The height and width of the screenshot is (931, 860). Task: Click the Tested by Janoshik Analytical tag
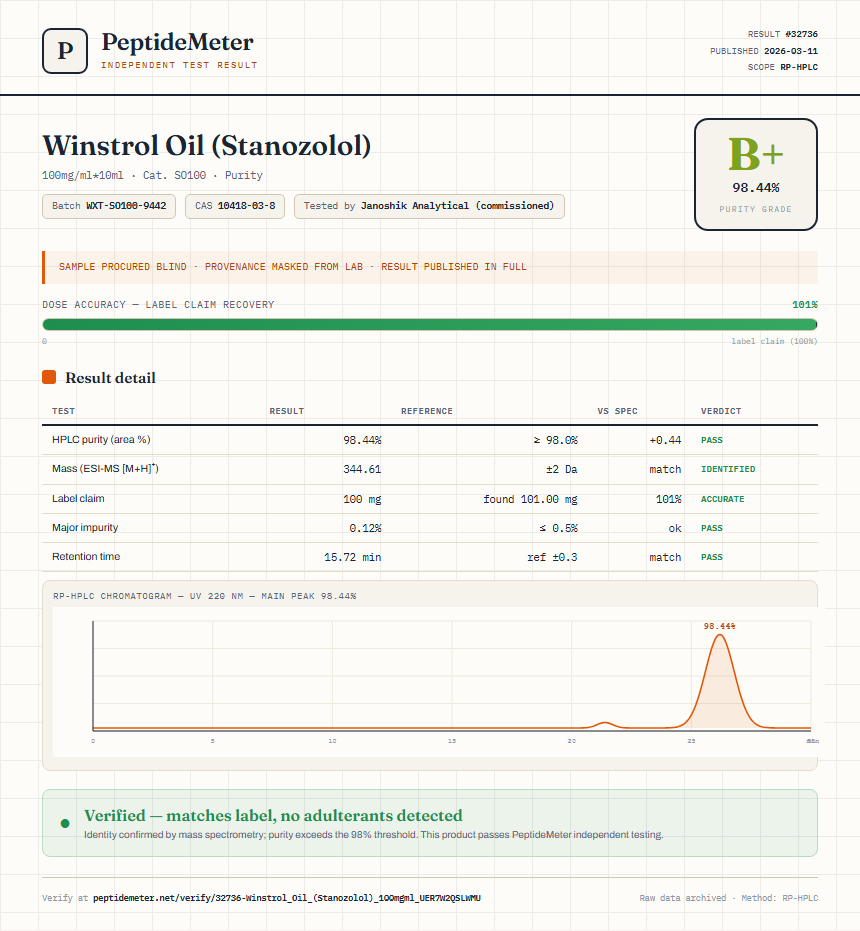coord(429,206)
